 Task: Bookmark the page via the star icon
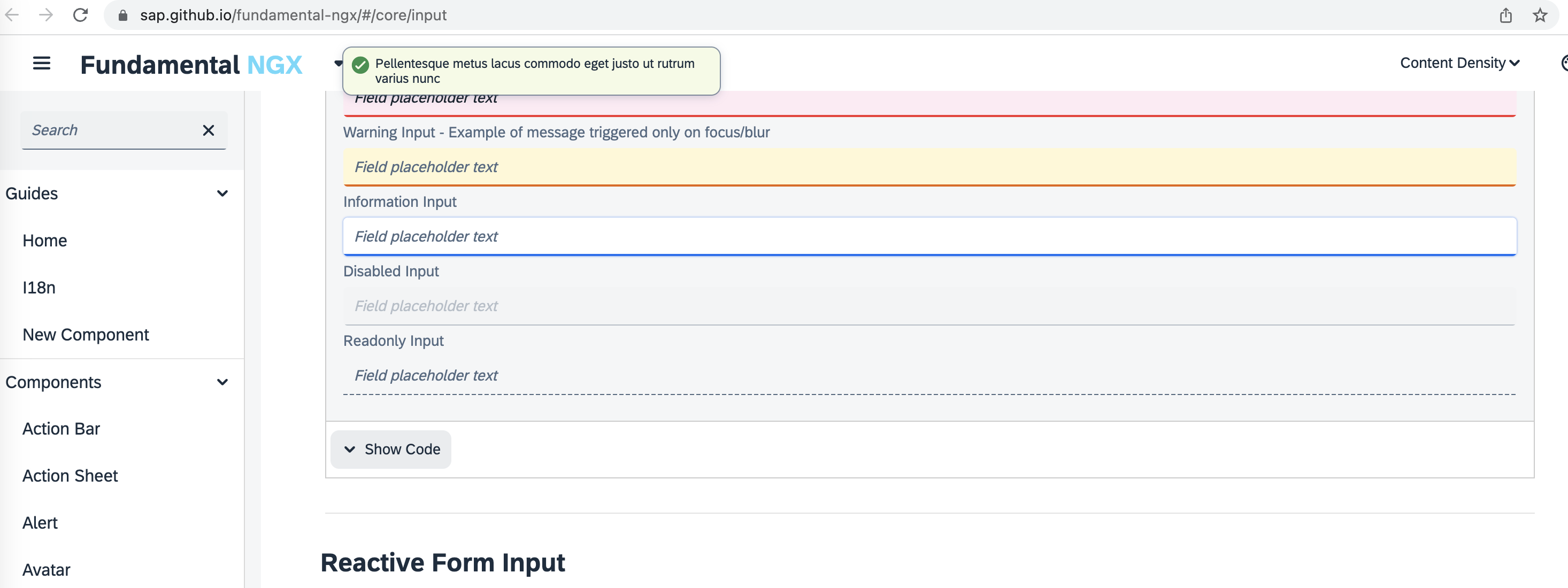(x=1541, y=15)
